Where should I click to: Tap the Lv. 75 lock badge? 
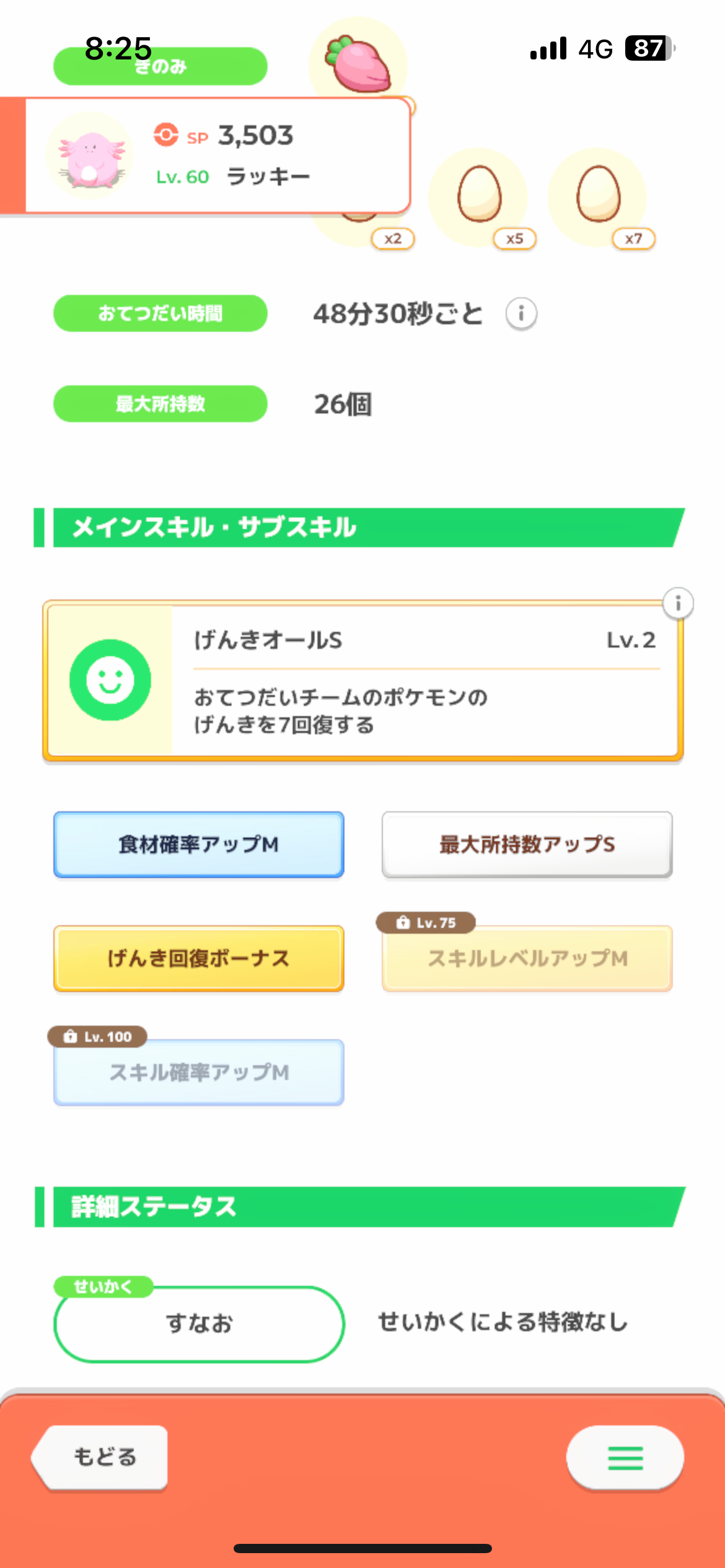coord(426,923)
